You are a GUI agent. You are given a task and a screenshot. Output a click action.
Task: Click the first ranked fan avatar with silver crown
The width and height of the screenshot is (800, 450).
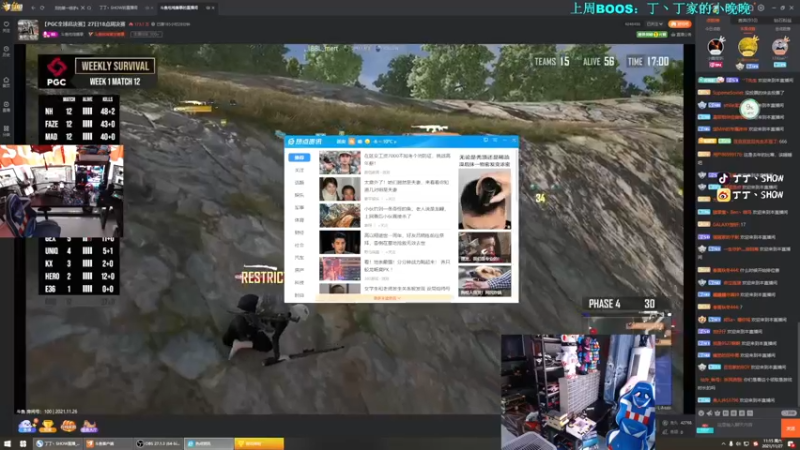pyautogui.click(x=716, y=47)
